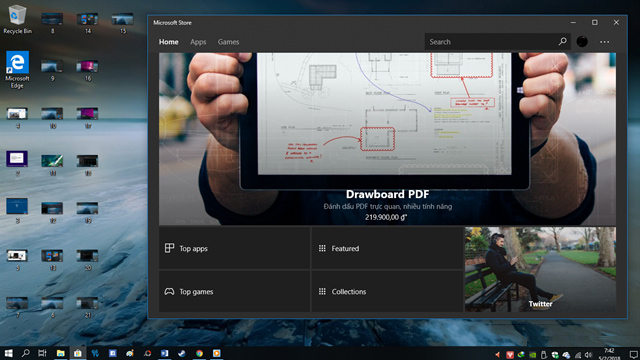Switch to the Apps tab
640x360 pixels.
[x=198, y=42]
